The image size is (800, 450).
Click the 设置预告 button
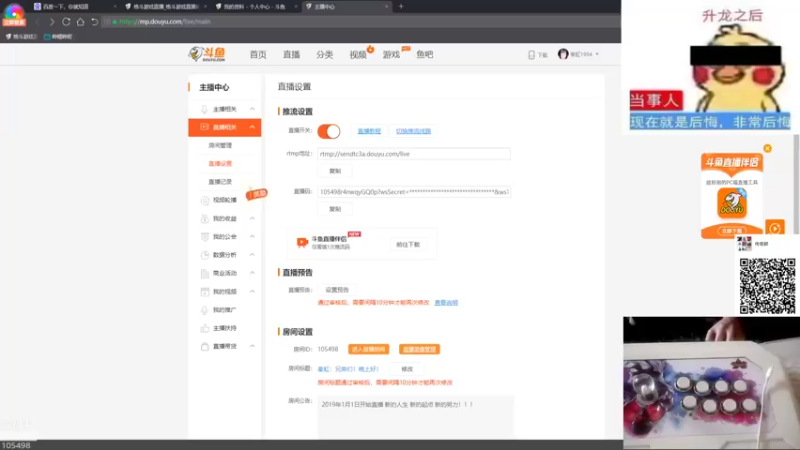(337, 290)
